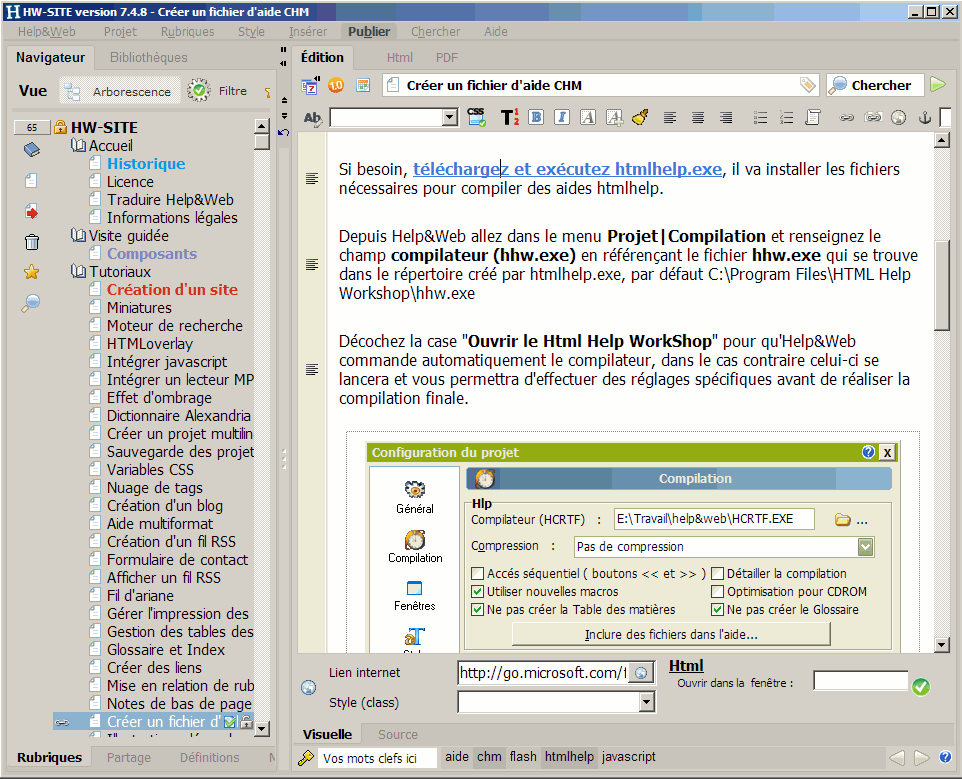Align text left
The height and width of the screenshot is (779, 962).
(670, 118)
